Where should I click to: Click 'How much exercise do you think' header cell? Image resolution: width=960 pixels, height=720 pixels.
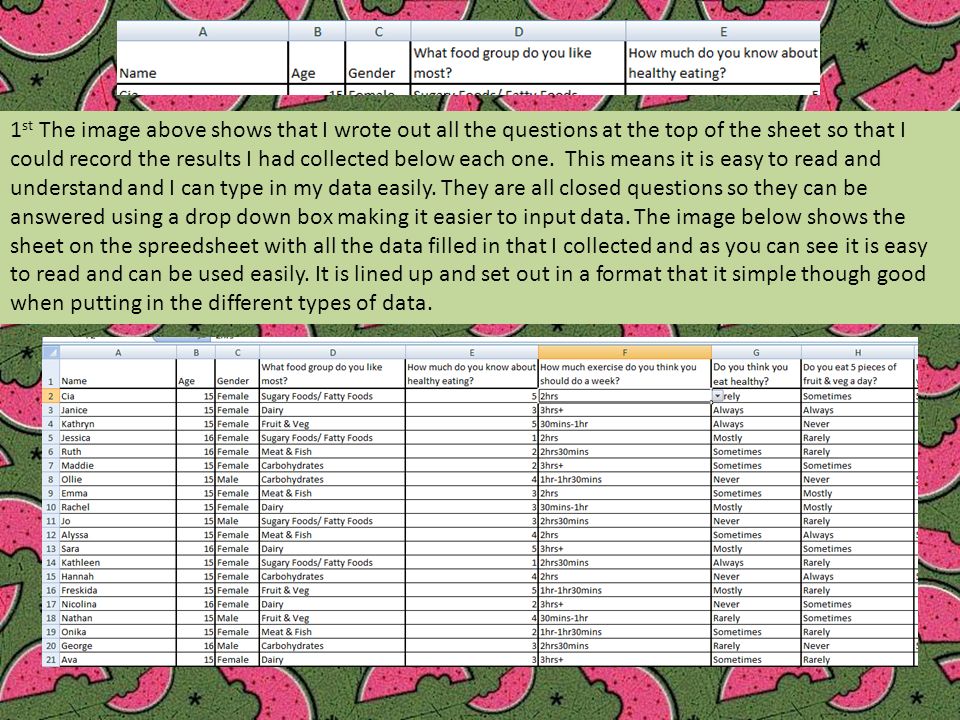point(624,374)
